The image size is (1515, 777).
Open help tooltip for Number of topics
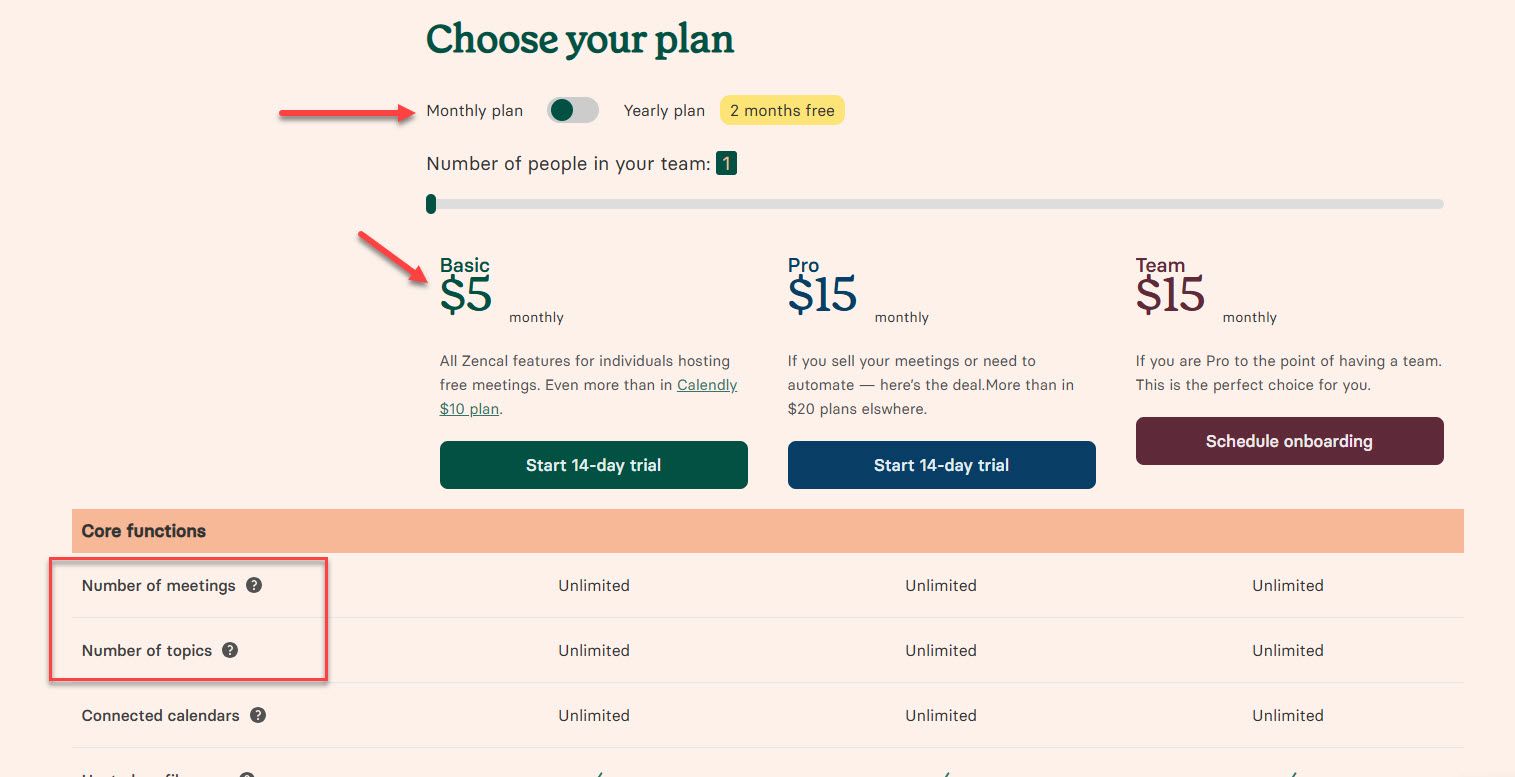[230, 650]
